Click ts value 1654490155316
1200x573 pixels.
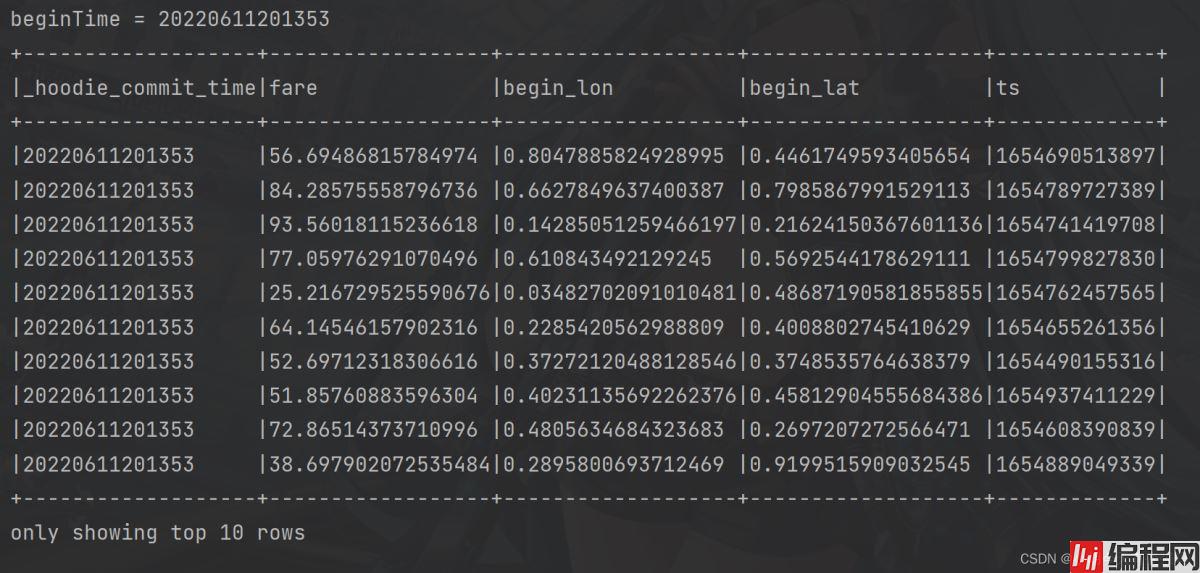(1075, 361)
